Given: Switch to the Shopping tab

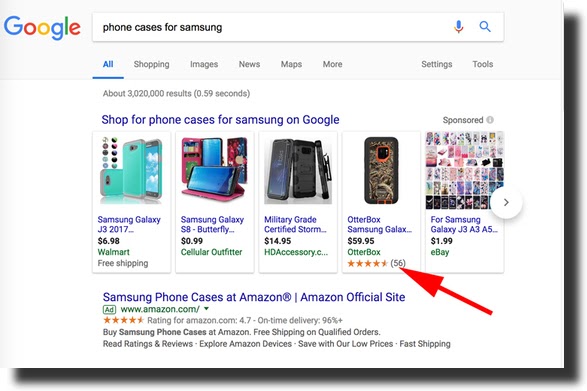Looking at the screenshot, I should tap(152, 64).
